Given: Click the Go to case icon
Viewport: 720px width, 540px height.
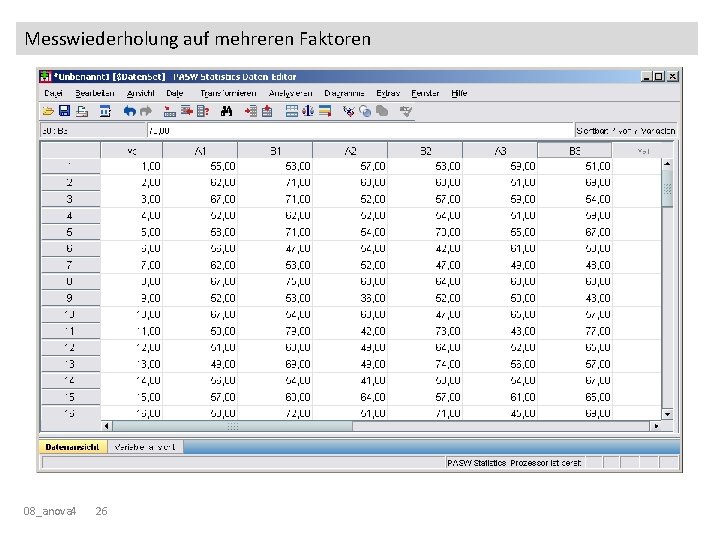Looking at the screenshot, I should 169,111.
